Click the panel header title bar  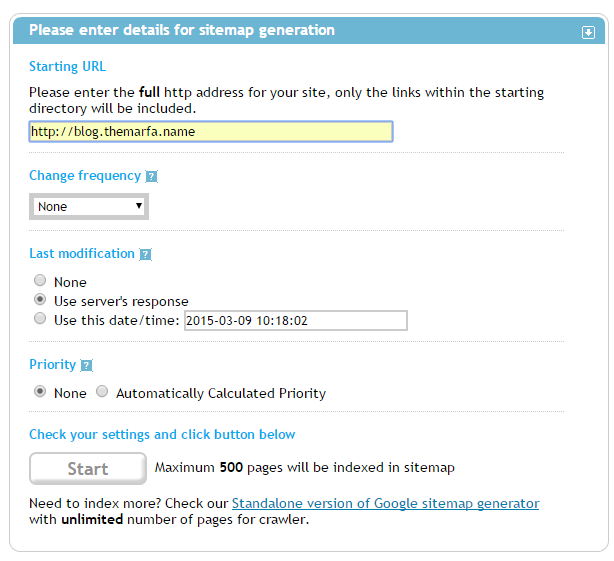tap(309, 31)
